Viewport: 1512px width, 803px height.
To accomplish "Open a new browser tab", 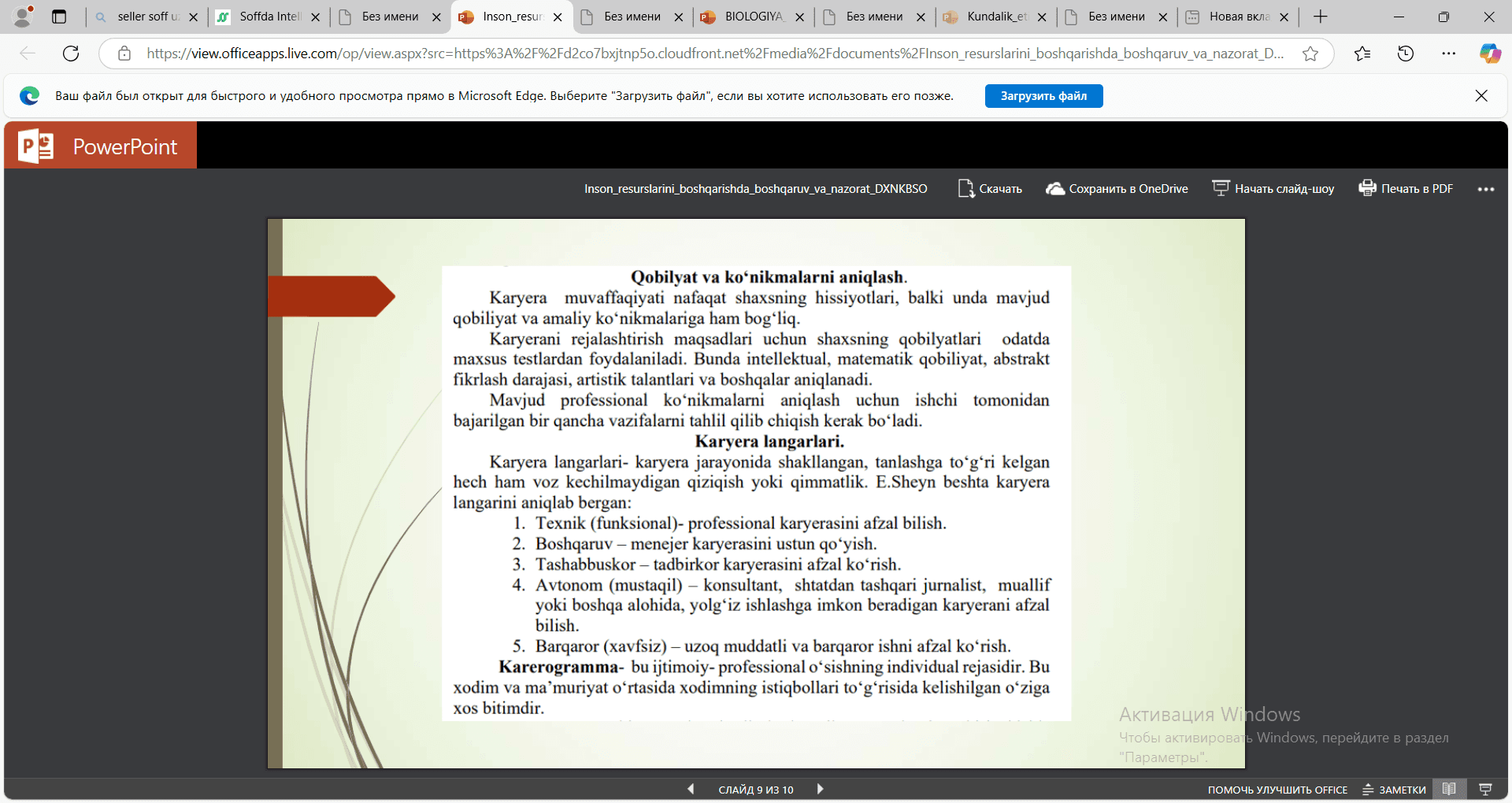I will point(1321,17).
